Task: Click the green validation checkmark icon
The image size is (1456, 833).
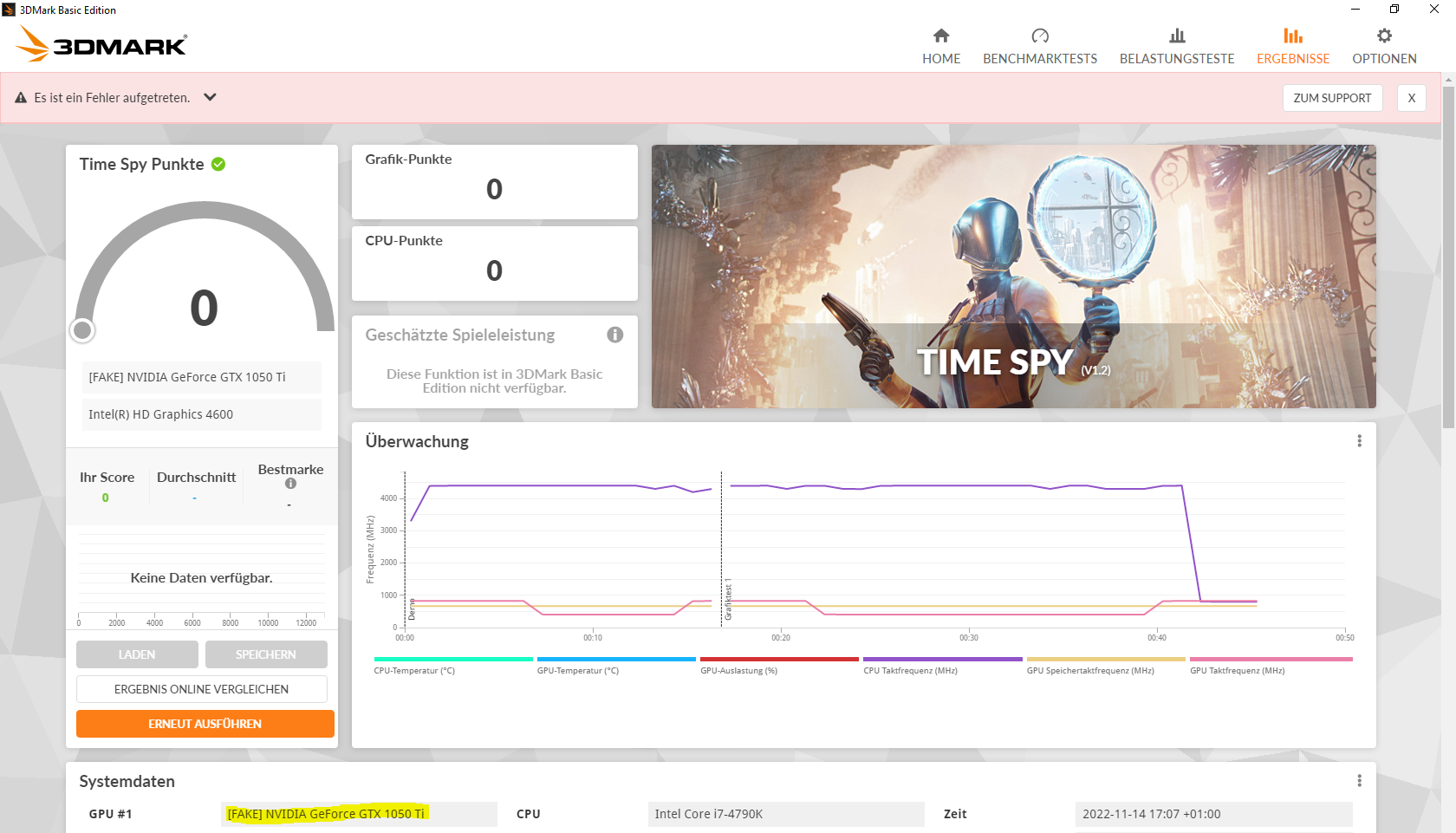Action: (218, 164)
